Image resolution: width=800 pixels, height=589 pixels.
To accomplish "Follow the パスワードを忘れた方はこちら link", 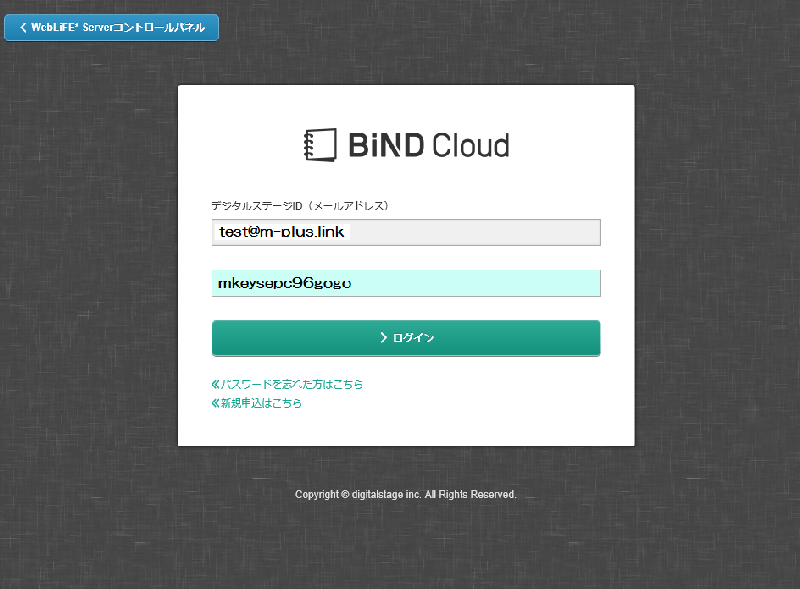I will 292,384.
